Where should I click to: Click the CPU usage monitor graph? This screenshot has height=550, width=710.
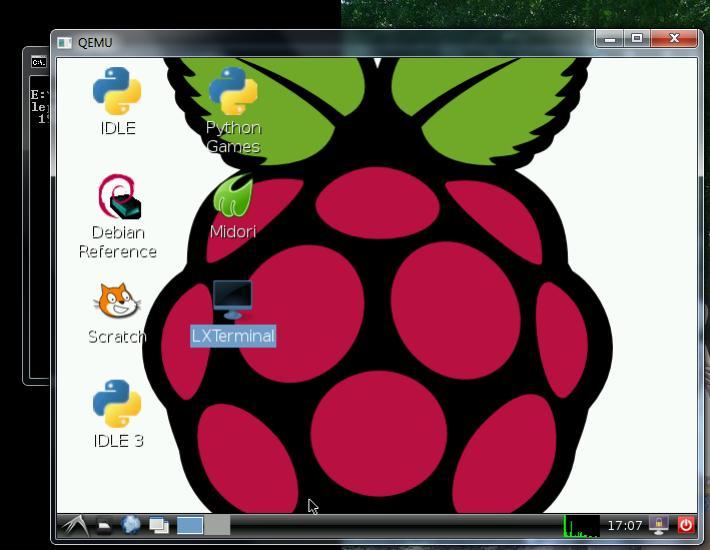click(581, 525)
